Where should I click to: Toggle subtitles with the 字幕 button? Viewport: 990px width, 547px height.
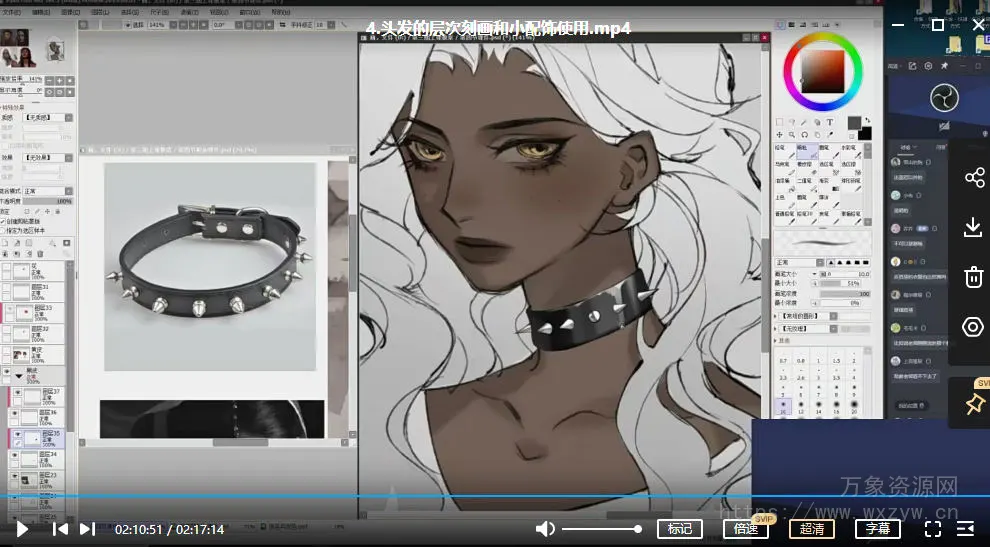pos(877,529)
